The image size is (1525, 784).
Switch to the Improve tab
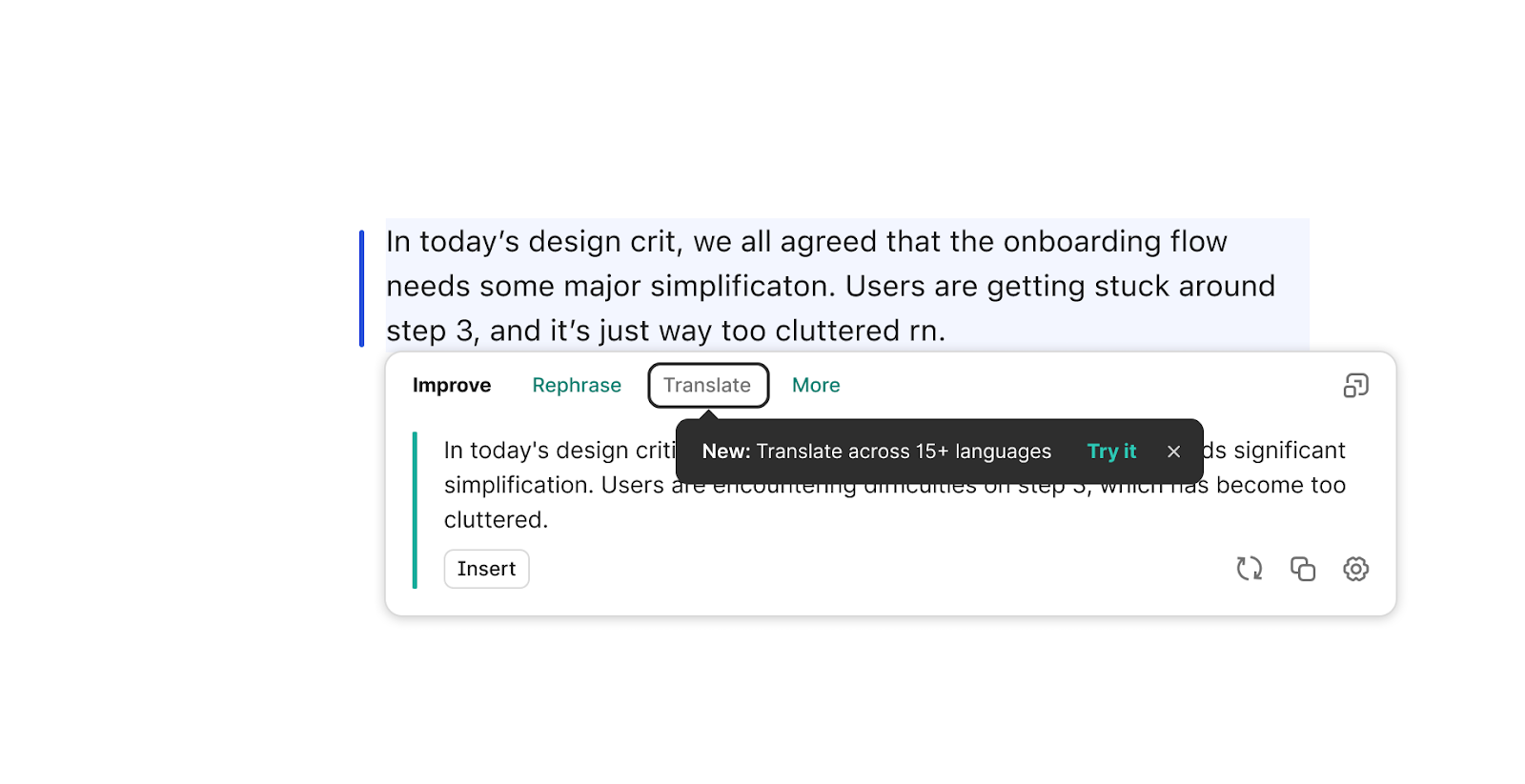(x=452, y=385)
